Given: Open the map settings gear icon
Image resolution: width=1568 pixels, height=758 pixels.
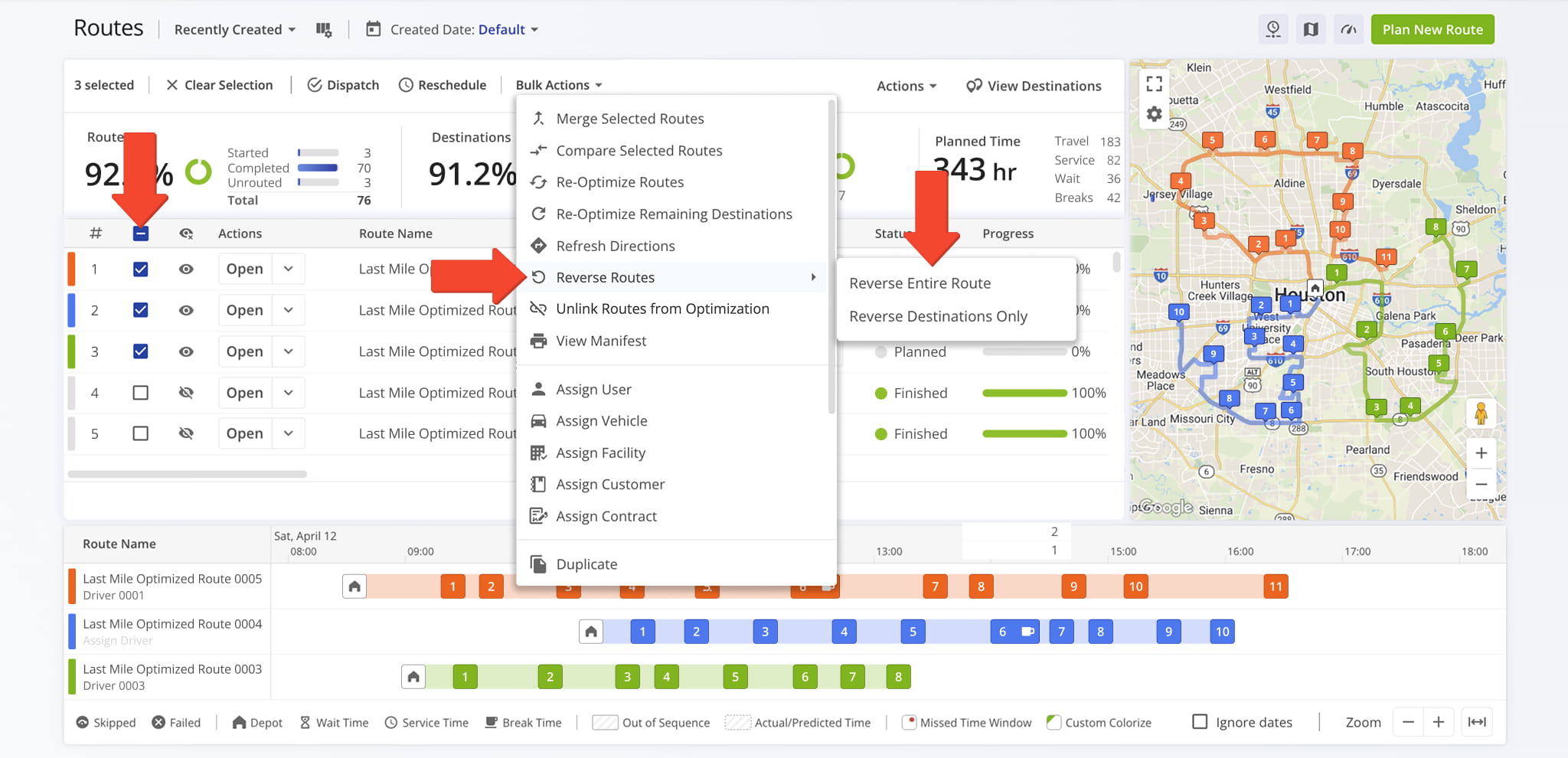Looking at the screenshot, I should [x=1155, y=113].
